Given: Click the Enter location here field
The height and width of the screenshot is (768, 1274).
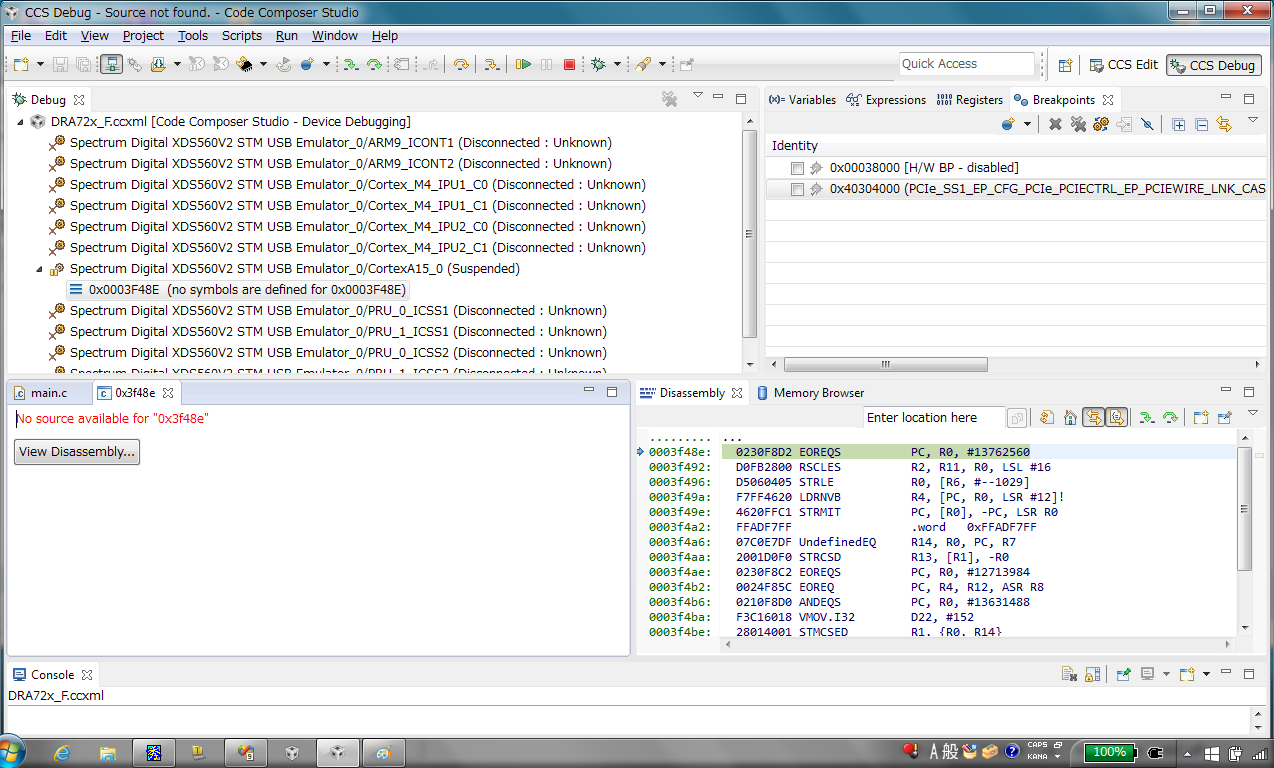Looking at the screenshot, I should [x=933, y=418].
